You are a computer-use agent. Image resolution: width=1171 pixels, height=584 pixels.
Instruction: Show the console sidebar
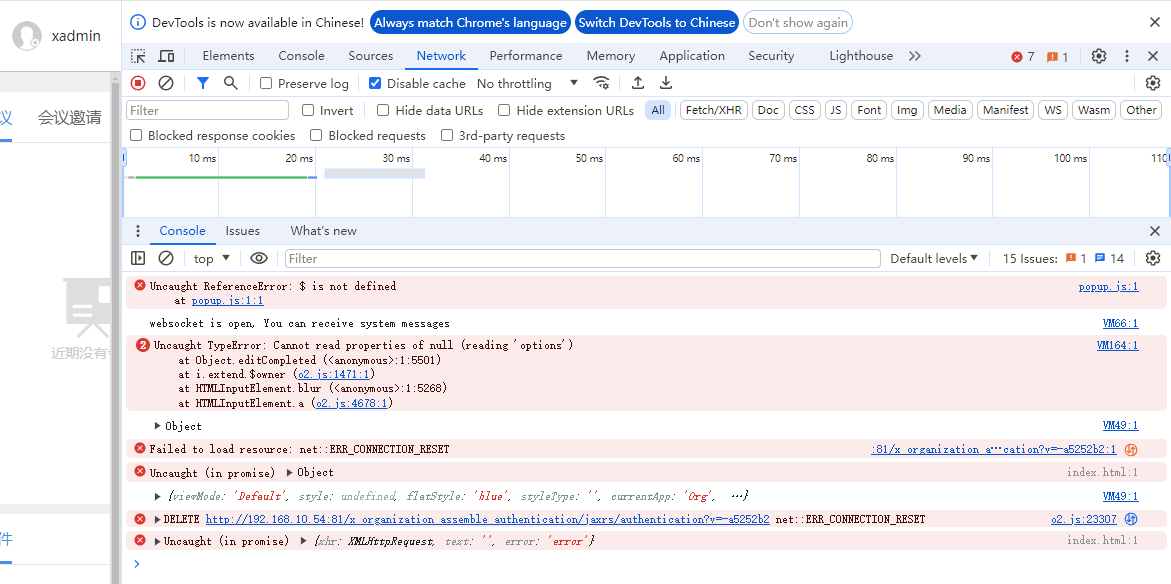tap(138, 258)
